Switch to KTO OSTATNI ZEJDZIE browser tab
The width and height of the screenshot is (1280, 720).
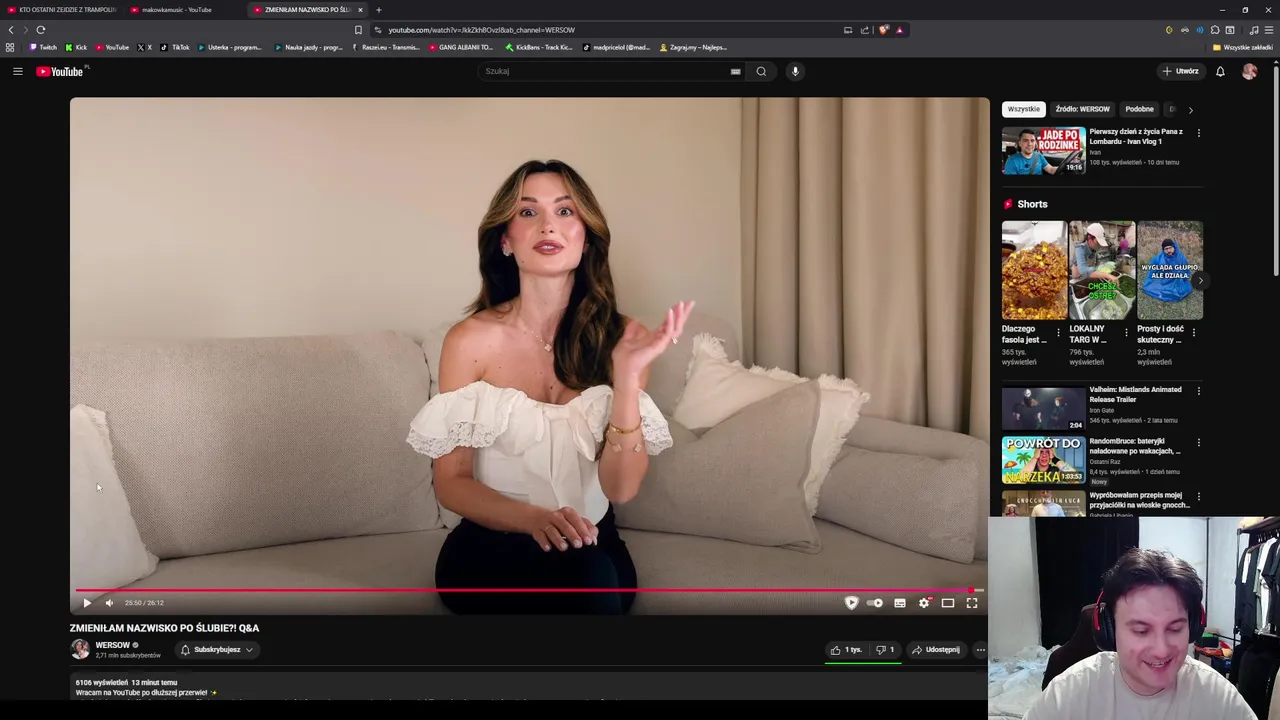[x=62, y=10]
